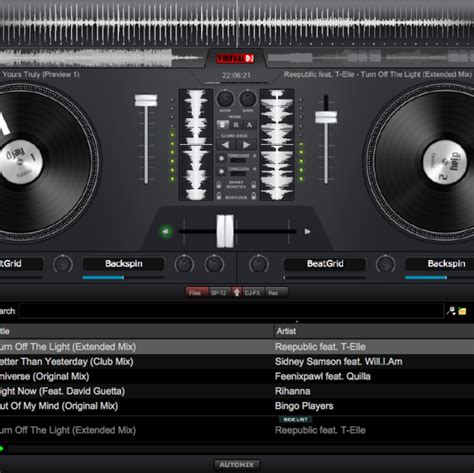Click the right deck vertical waveform

pos(277,145)
